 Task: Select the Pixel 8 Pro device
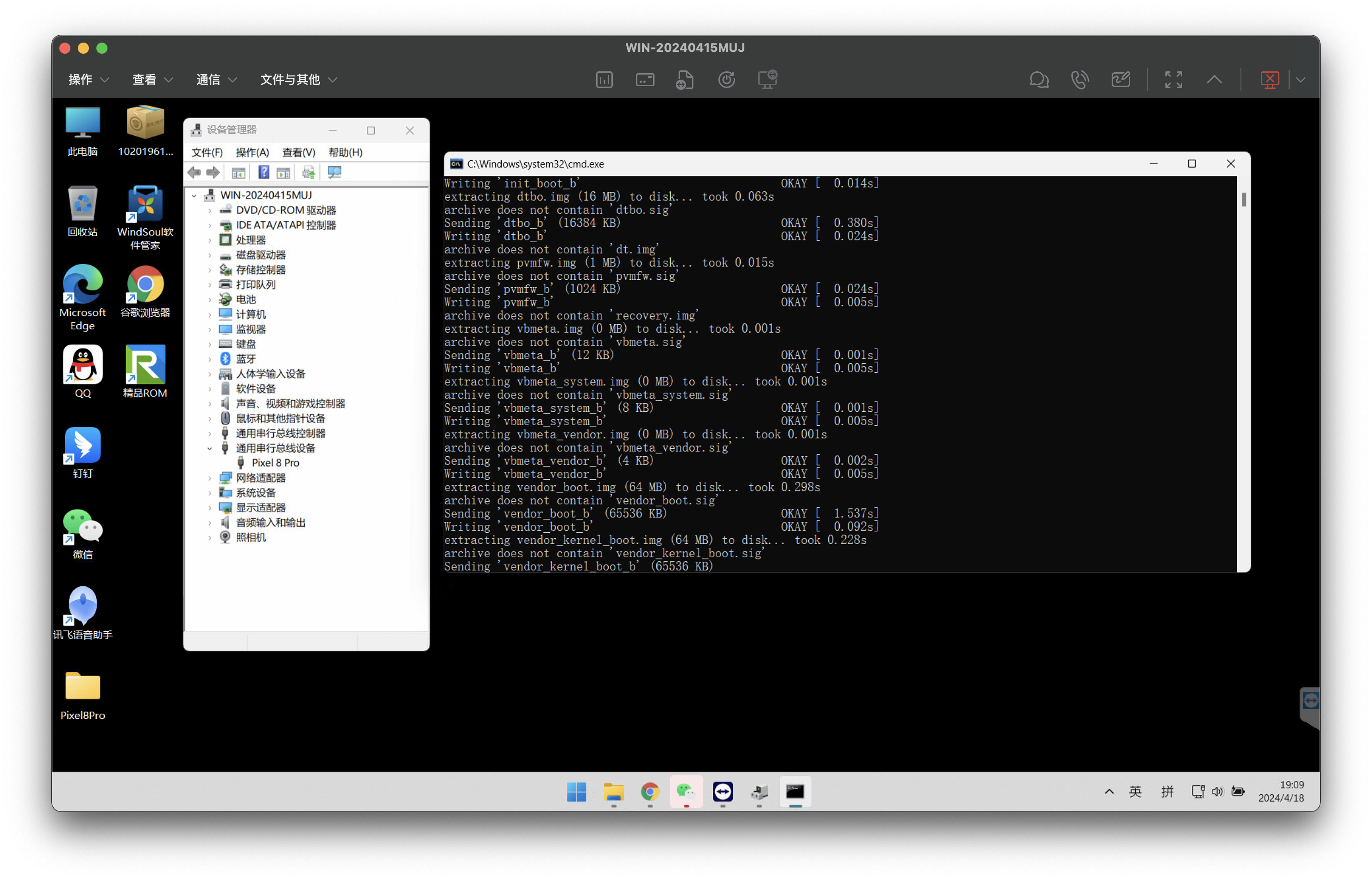275,463
